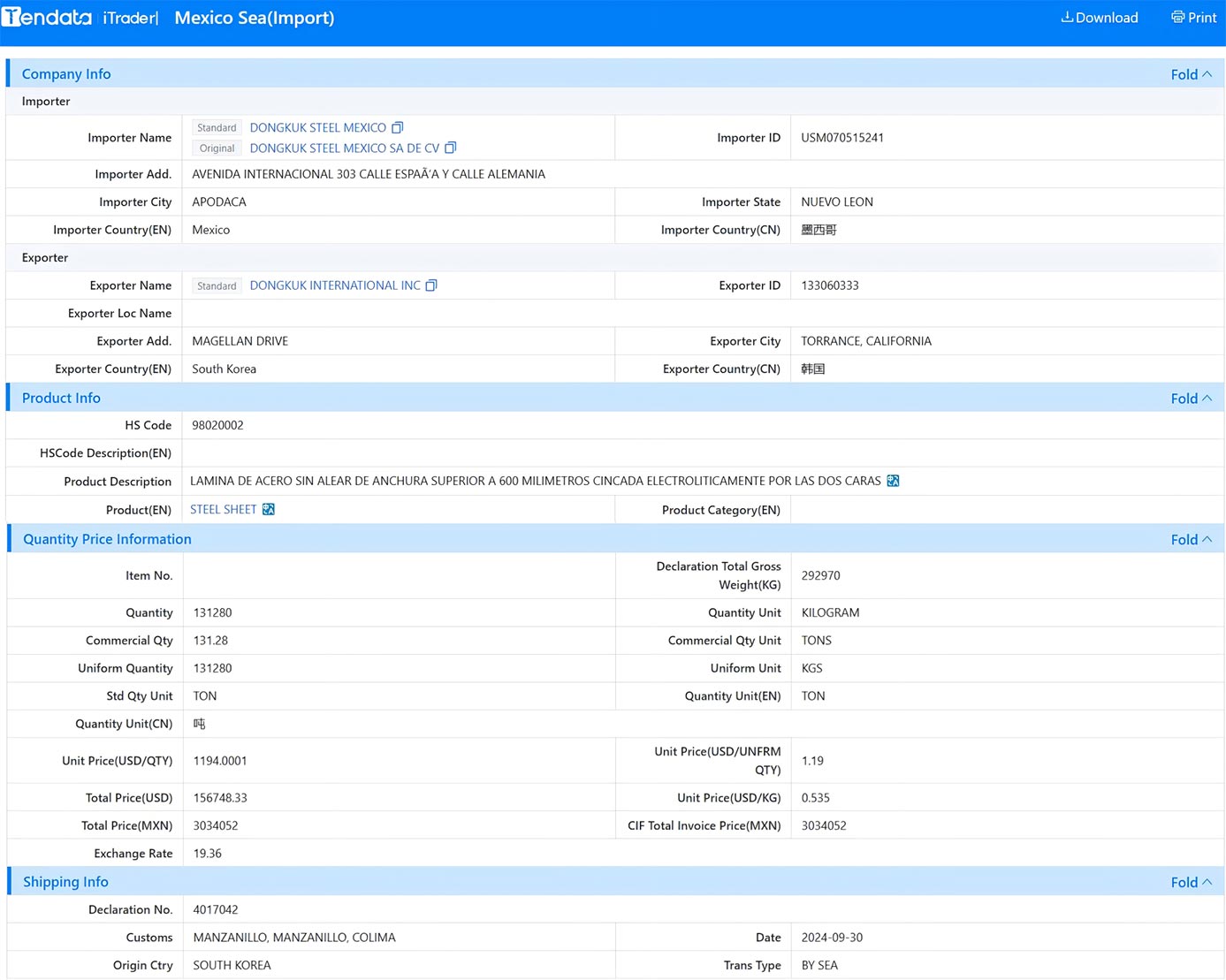This screenshot has height=980, width=1226.
Task: Click Exporter Country value South Korea
Action: click(x=225, y=369)
